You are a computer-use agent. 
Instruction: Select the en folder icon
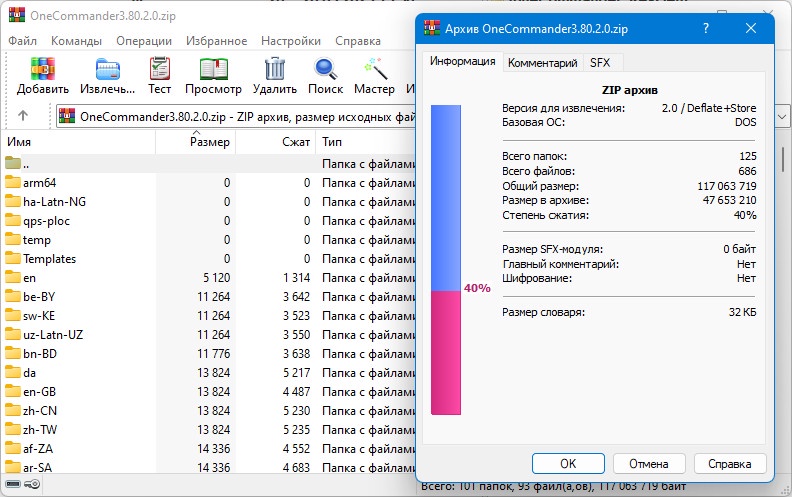tap(13, 277)
